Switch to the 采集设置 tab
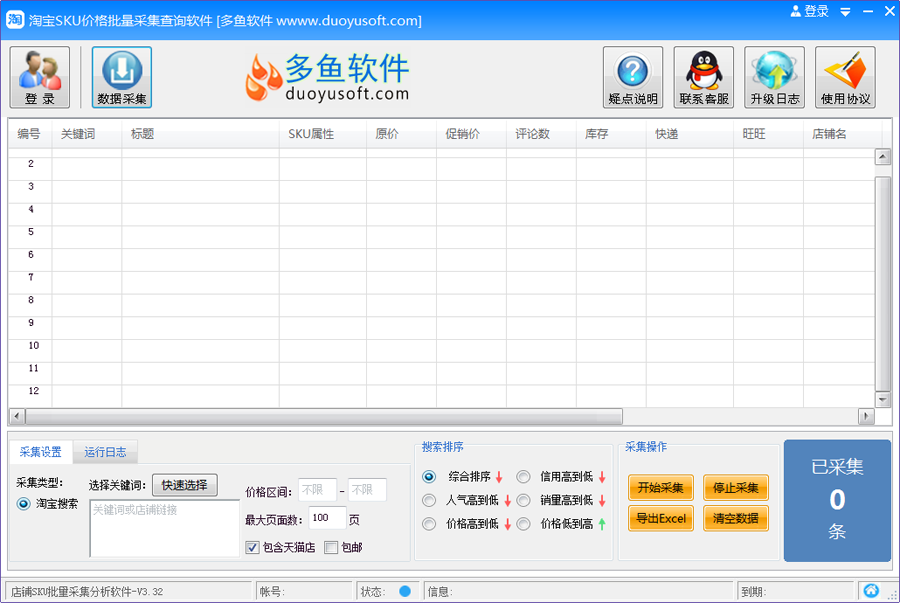 (x=43, y=451)
